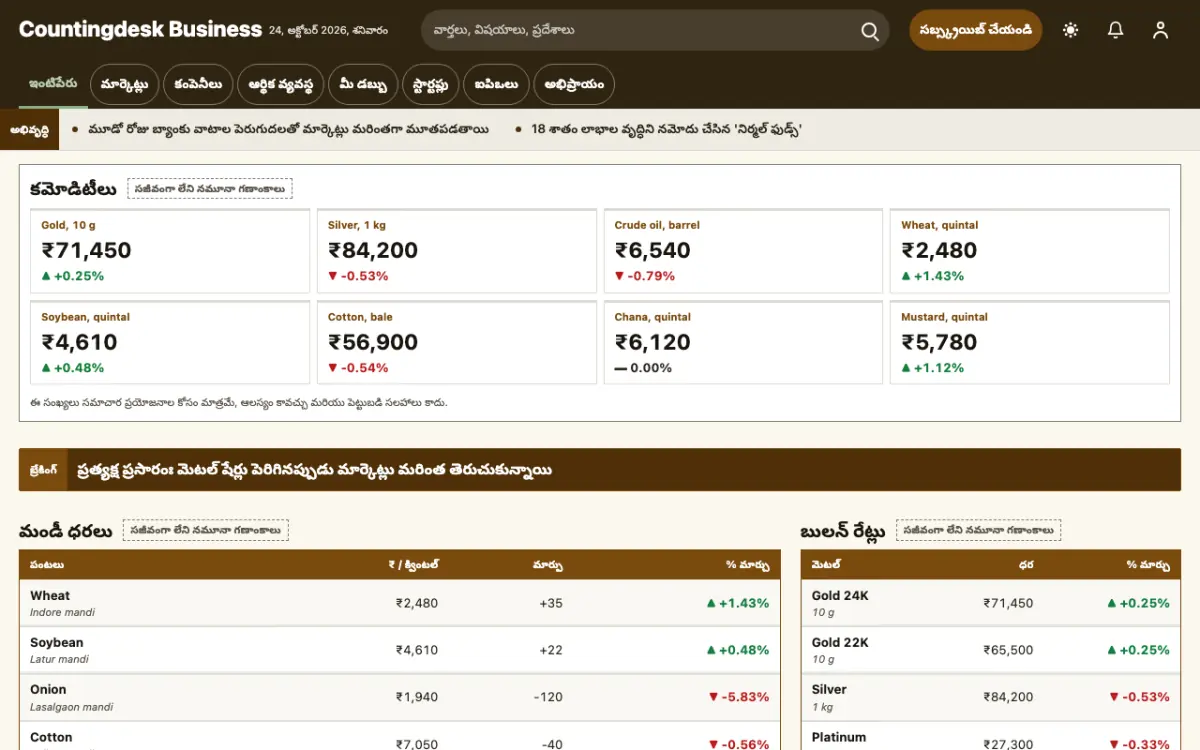Select the Soybean Latur mandi row
Screen dimensions: 1200x750
coord(400,650)
